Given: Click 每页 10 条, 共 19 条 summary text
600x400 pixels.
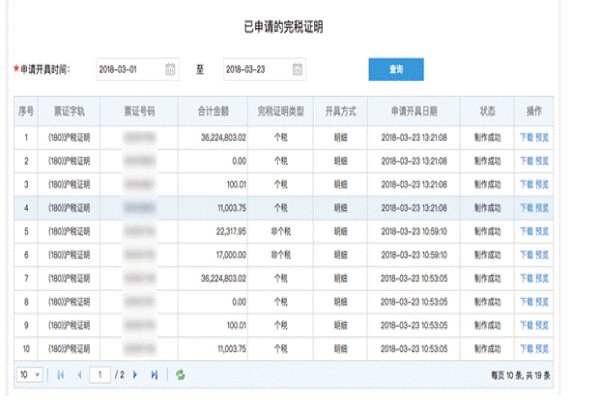Looking at the screenshot, I should [520, 375].
